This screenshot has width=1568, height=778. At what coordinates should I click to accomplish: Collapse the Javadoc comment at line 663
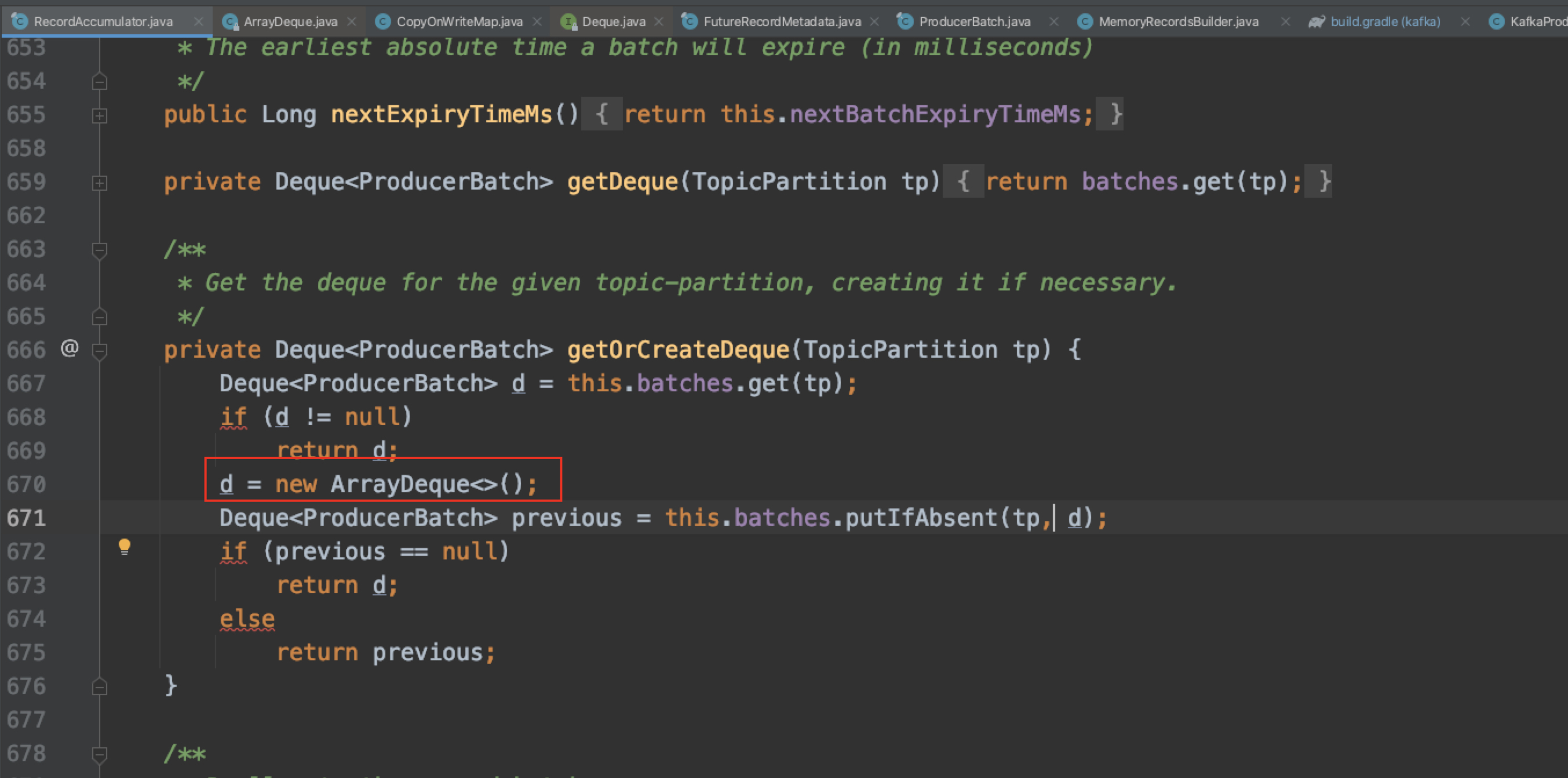pos(100,250)
